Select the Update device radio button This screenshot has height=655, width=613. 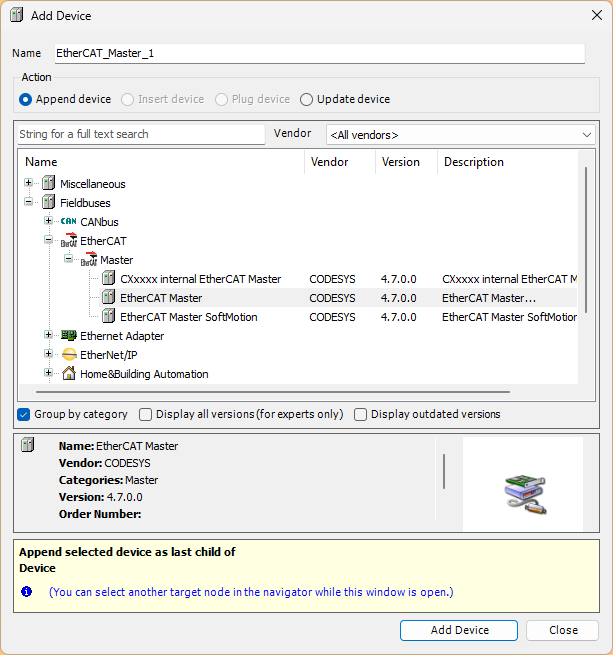(x=306, y=99)
